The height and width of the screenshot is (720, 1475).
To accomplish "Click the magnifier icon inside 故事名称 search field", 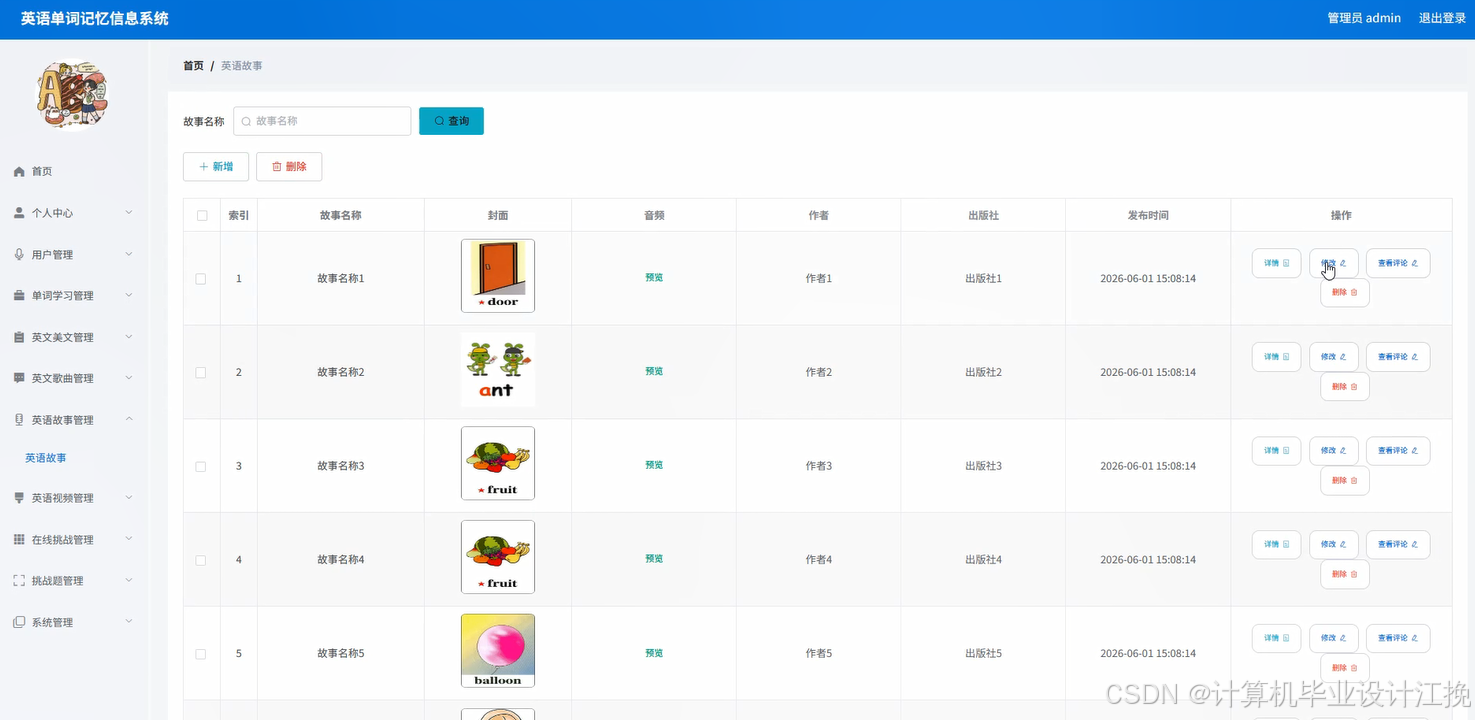I will click(x=246, y=121).
